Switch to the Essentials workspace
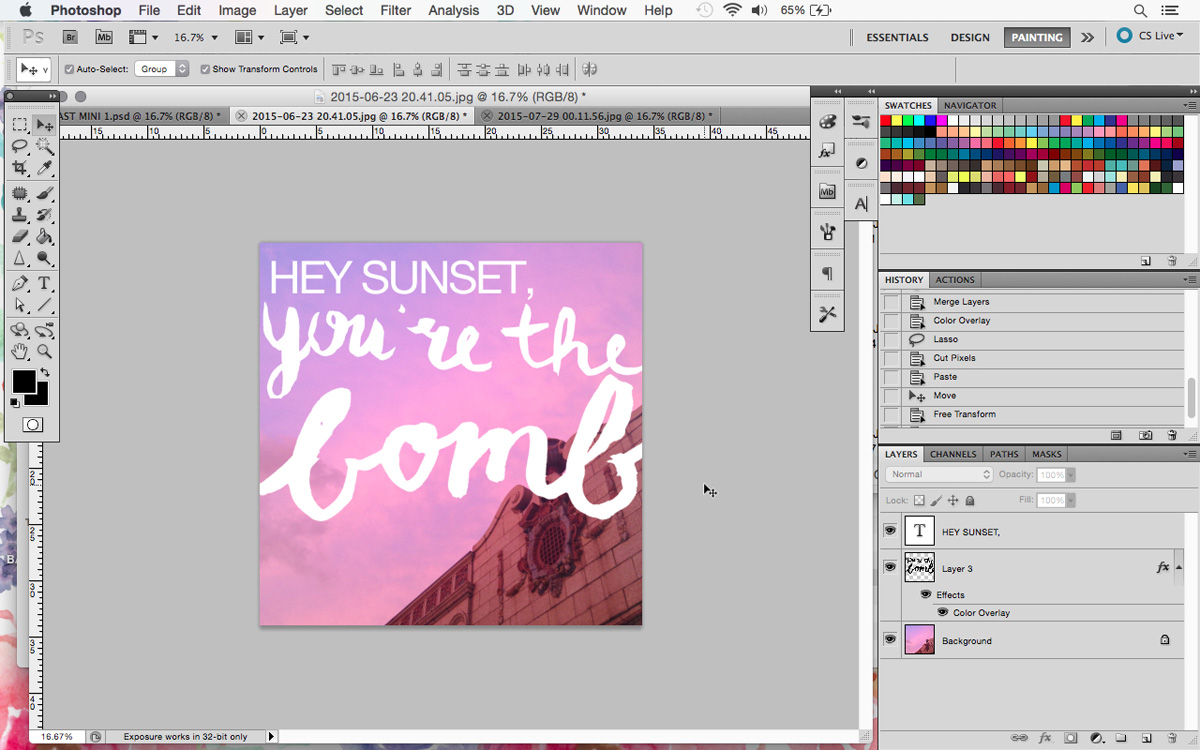 click(897, 37)
